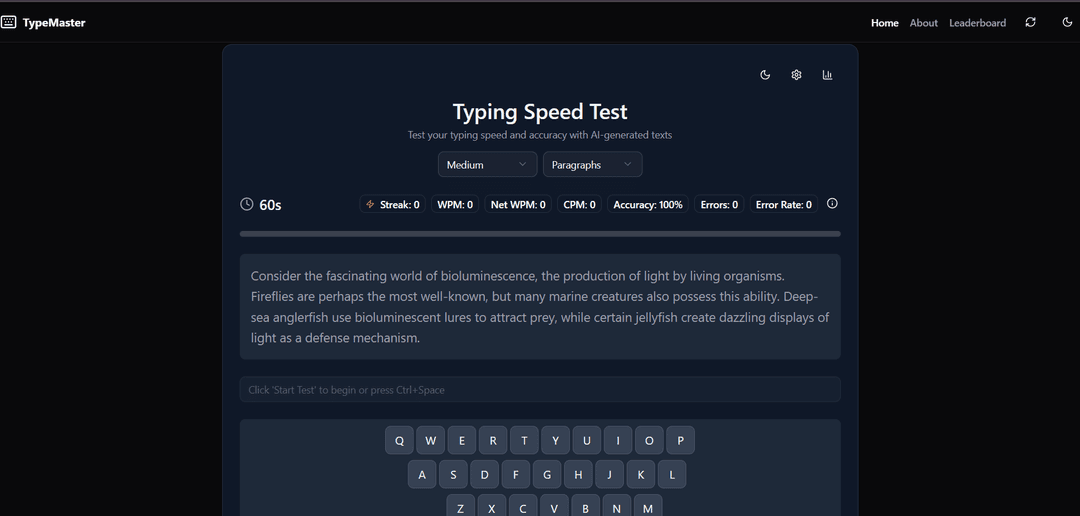Click the L key on virtual keyboard
Screen dimensions: 1080x516
click(x=672, y=474)
